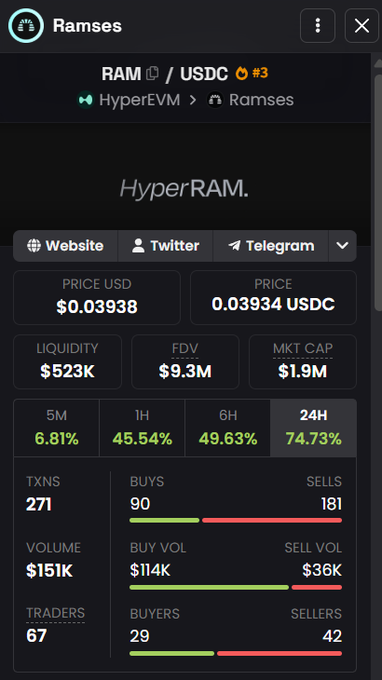Click the BUYS count 90
Image resolution: width=382 pixels, height=680 pixels.
[x=140, y=504]
